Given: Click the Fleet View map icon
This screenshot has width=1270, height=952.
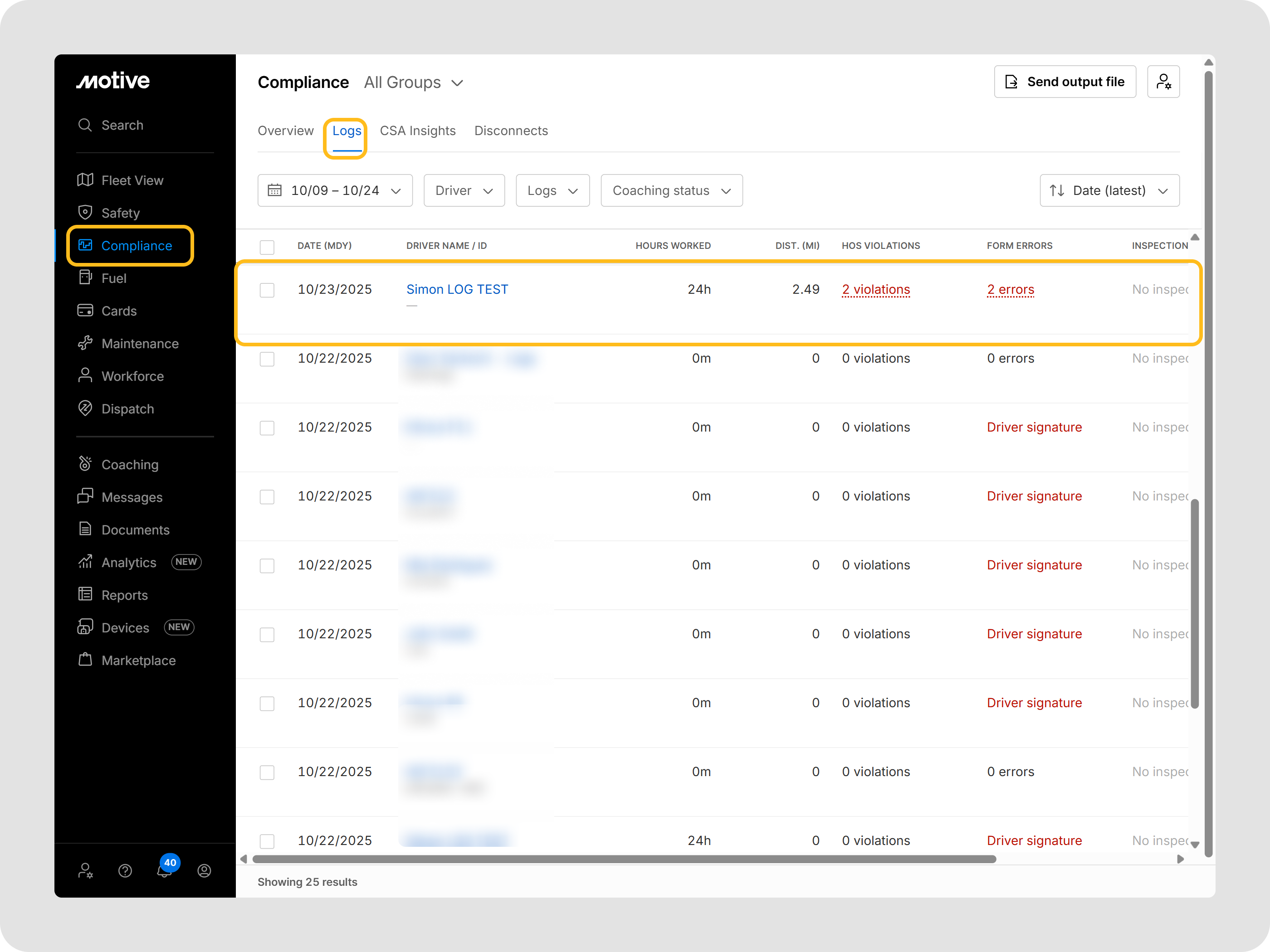Looking at the screenshot, I should tap(85, 180).
